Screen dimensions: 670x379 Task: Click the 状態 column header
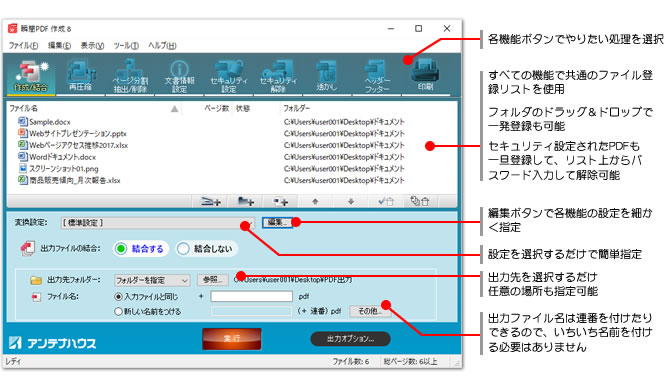click(x=242, y=109)
